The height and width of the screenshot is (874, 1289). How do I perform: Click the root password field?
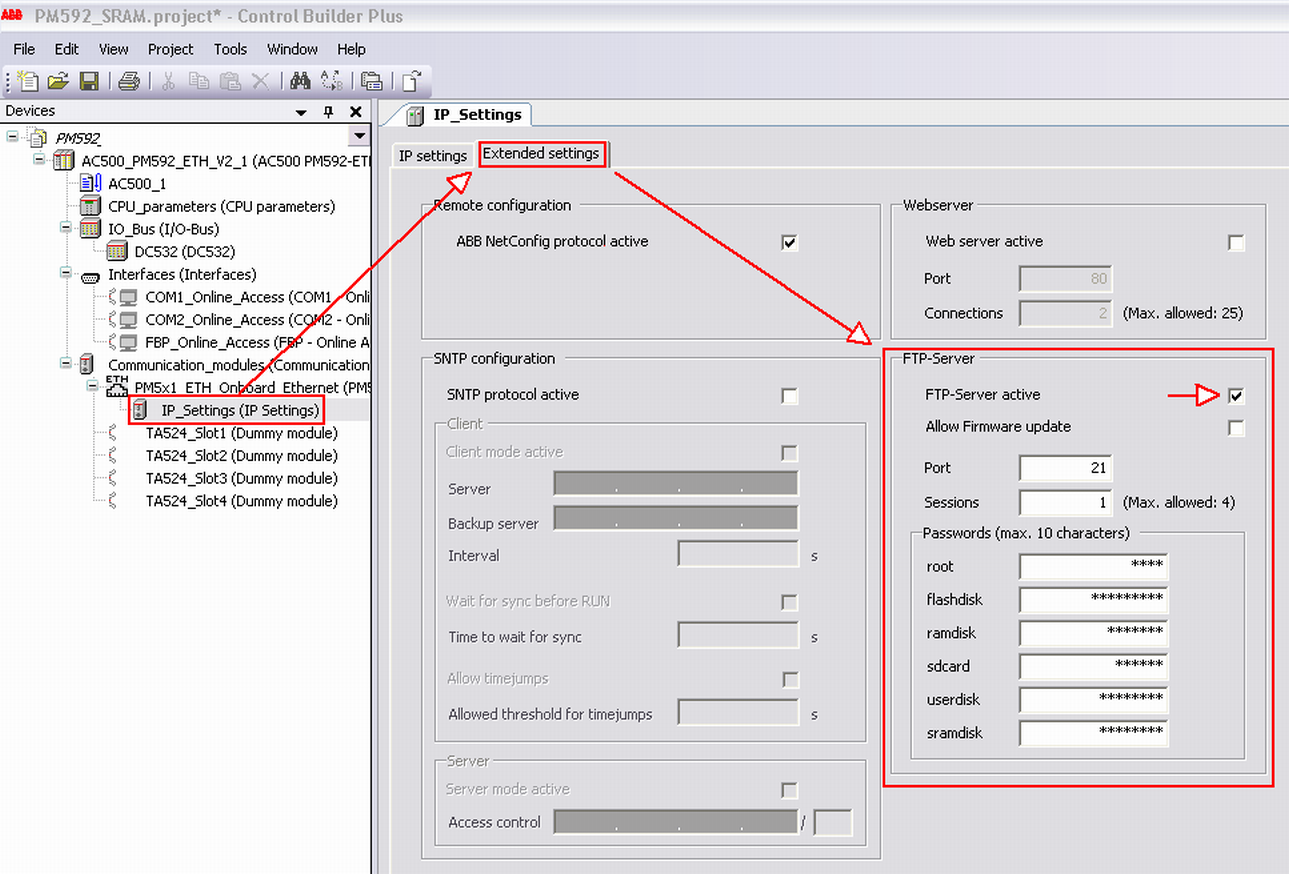click(1093, 567)
